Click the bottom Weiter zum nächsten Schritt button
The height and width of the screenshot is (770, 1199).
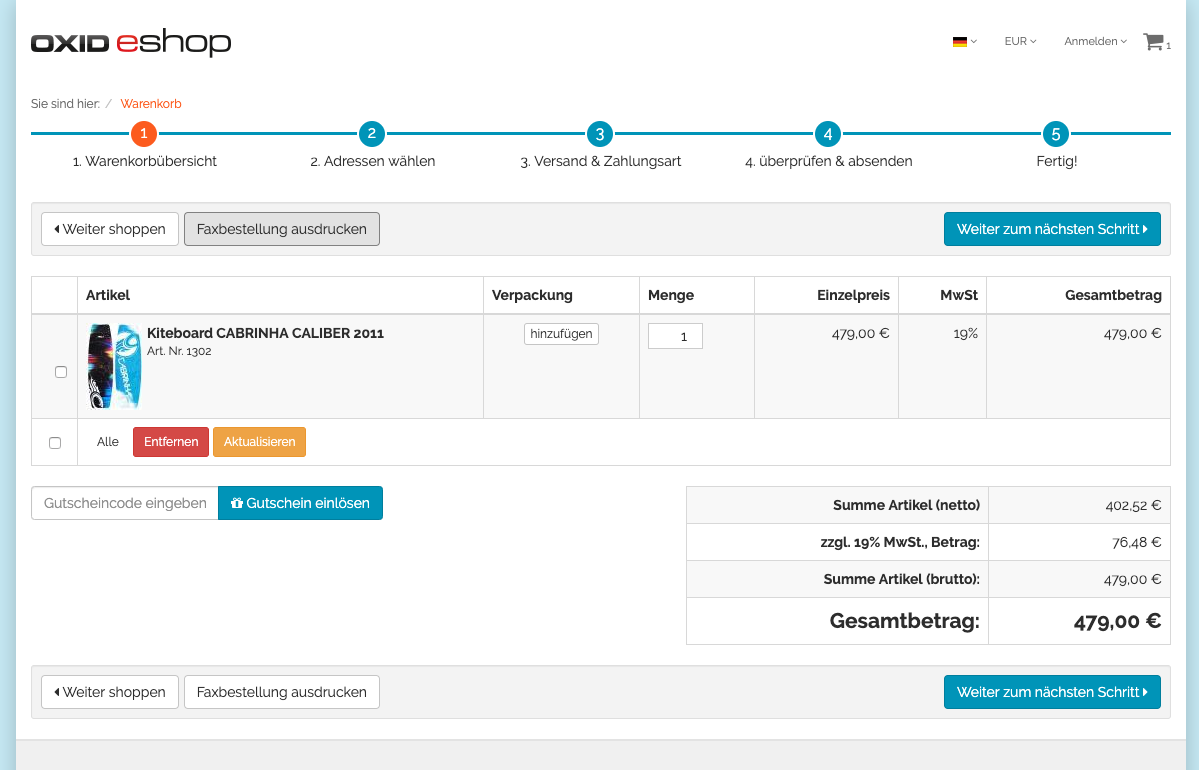(x=1052, y=692)
